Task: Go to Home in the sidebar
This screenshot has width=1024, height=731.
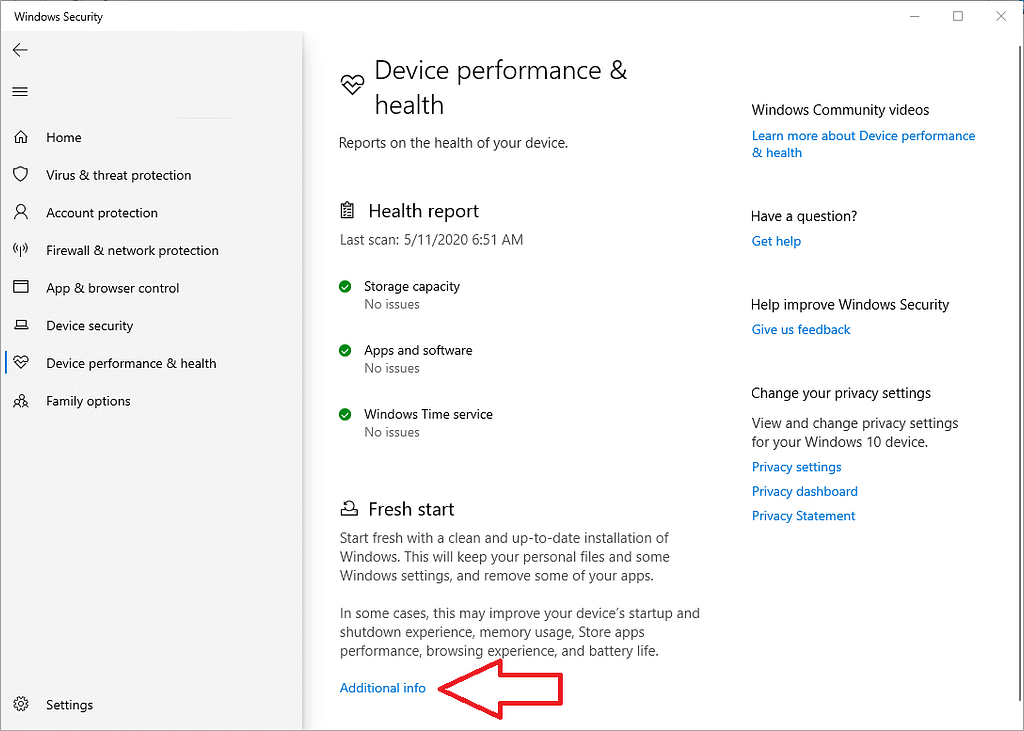Action: pyautogui.click(x=152, y=137)
